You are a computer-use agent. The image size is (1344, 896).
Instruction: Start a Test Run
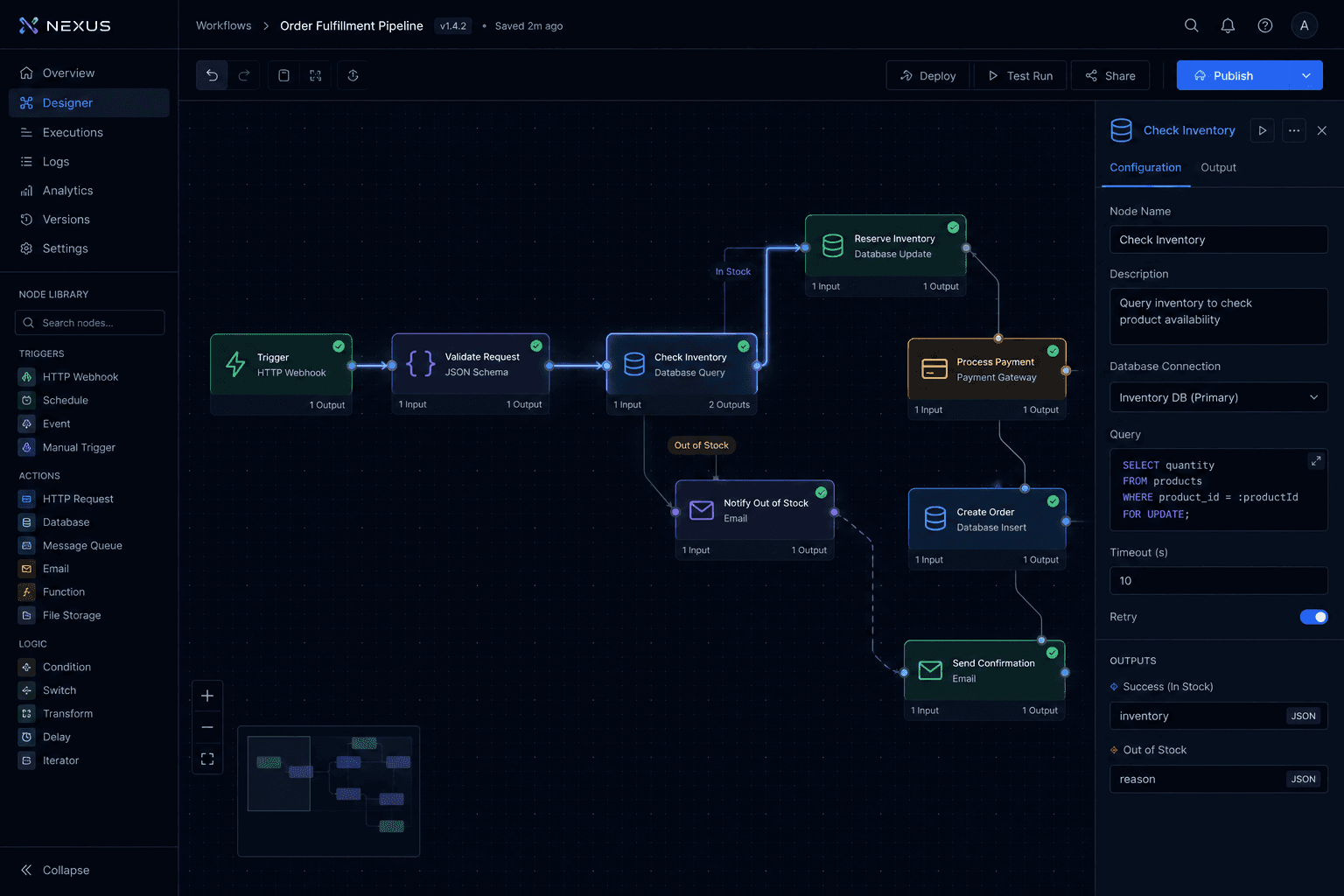point(1020,75)
